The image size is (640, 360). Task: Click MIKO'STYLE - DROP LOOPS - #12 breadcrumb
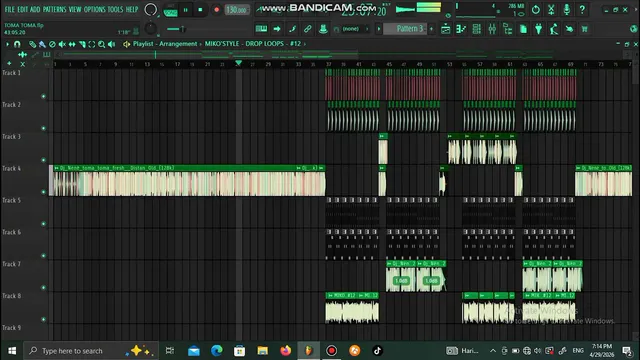(x=253, y=44)
